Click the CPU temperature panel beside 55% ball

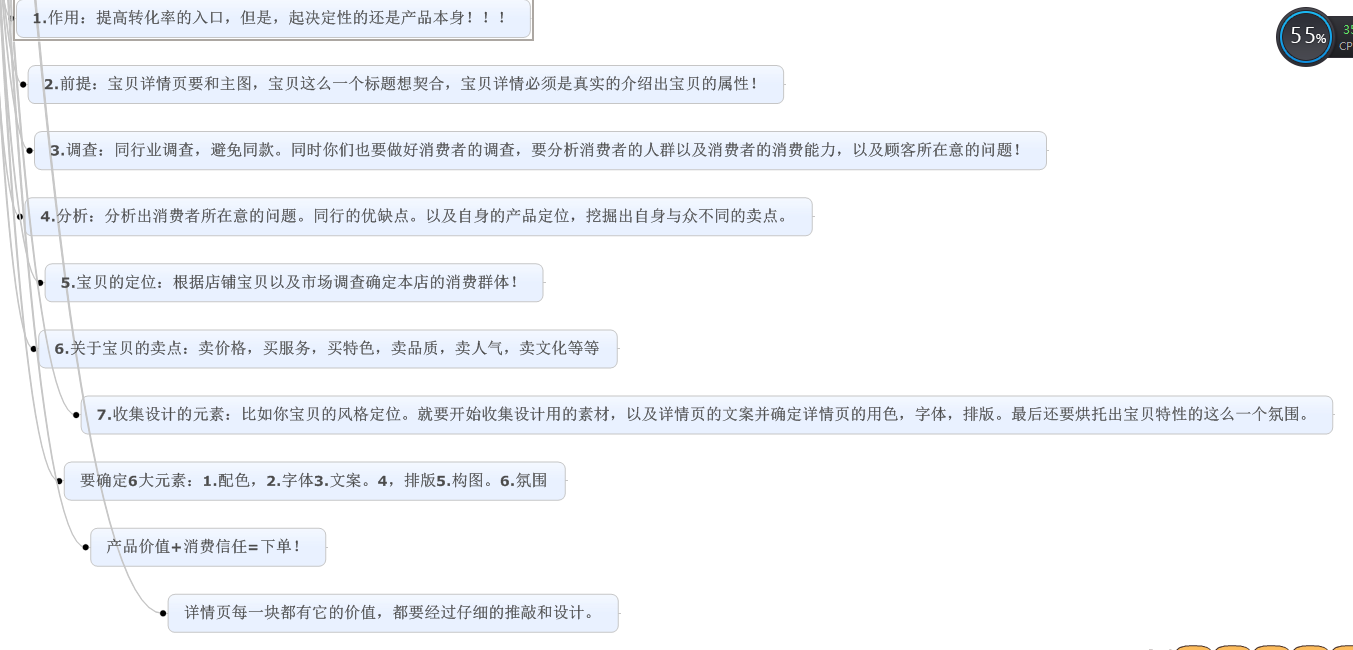[1344, 37]
